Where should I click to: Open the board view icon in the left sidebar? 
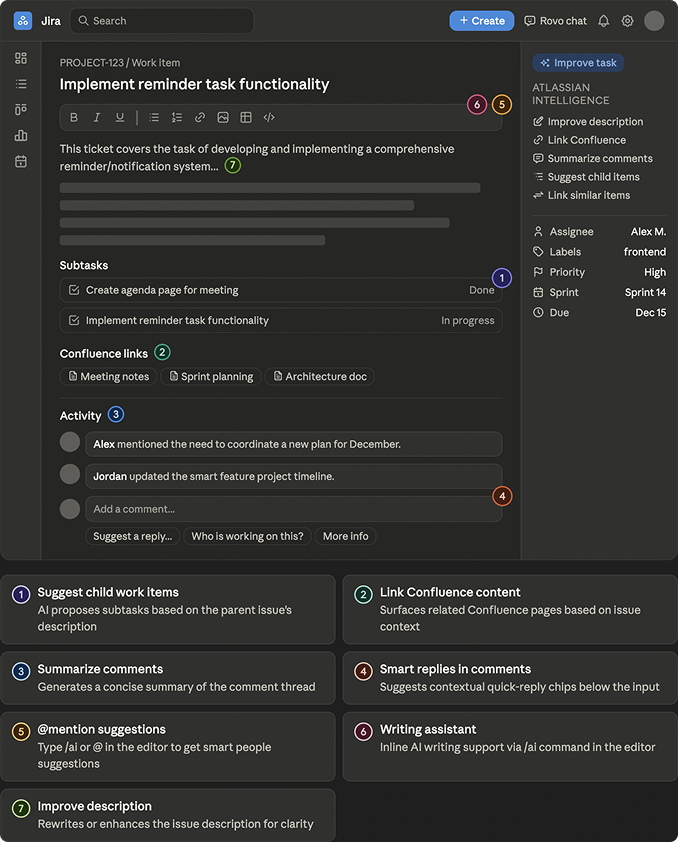21,110
